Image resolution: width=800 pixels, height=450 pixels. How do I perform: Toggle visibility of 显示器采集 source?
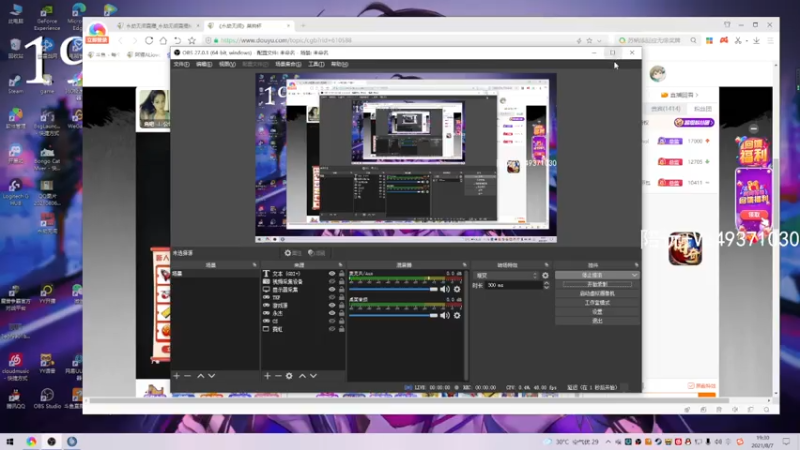pyautogui.click(x=332, y=289)
